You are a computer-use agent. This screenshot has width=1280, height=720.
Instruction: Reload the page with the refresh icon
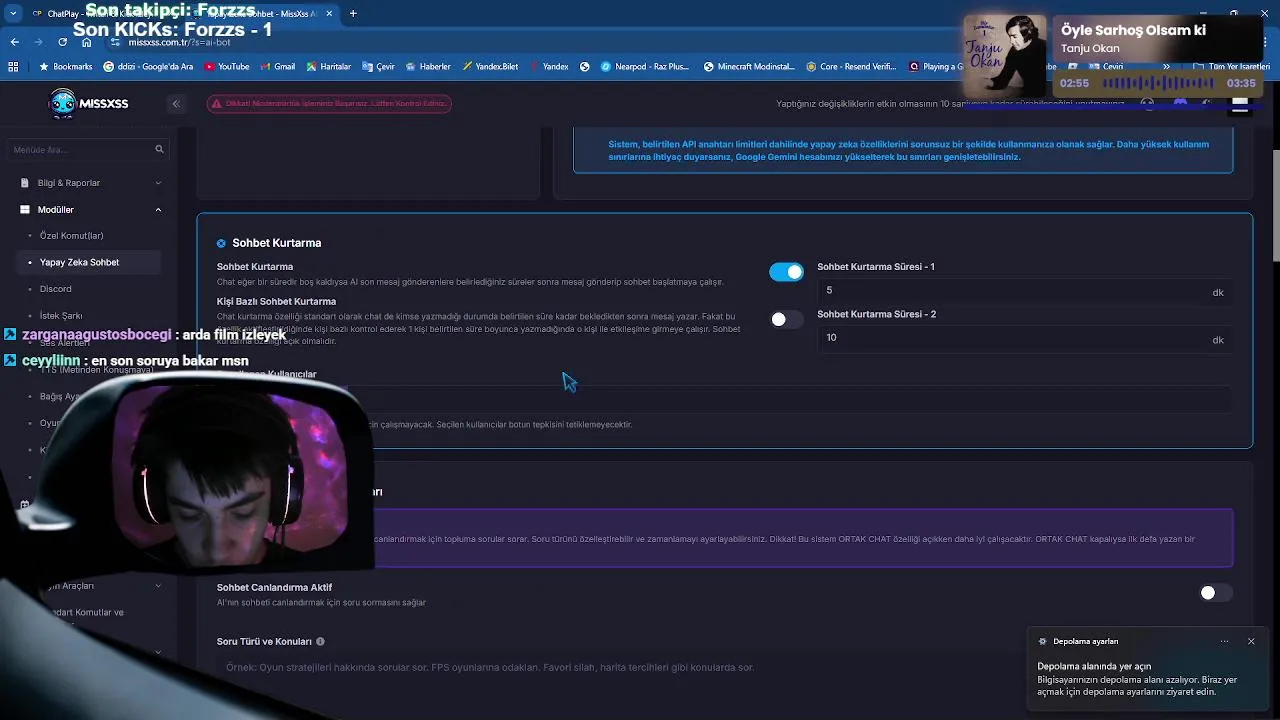(62, 42)
